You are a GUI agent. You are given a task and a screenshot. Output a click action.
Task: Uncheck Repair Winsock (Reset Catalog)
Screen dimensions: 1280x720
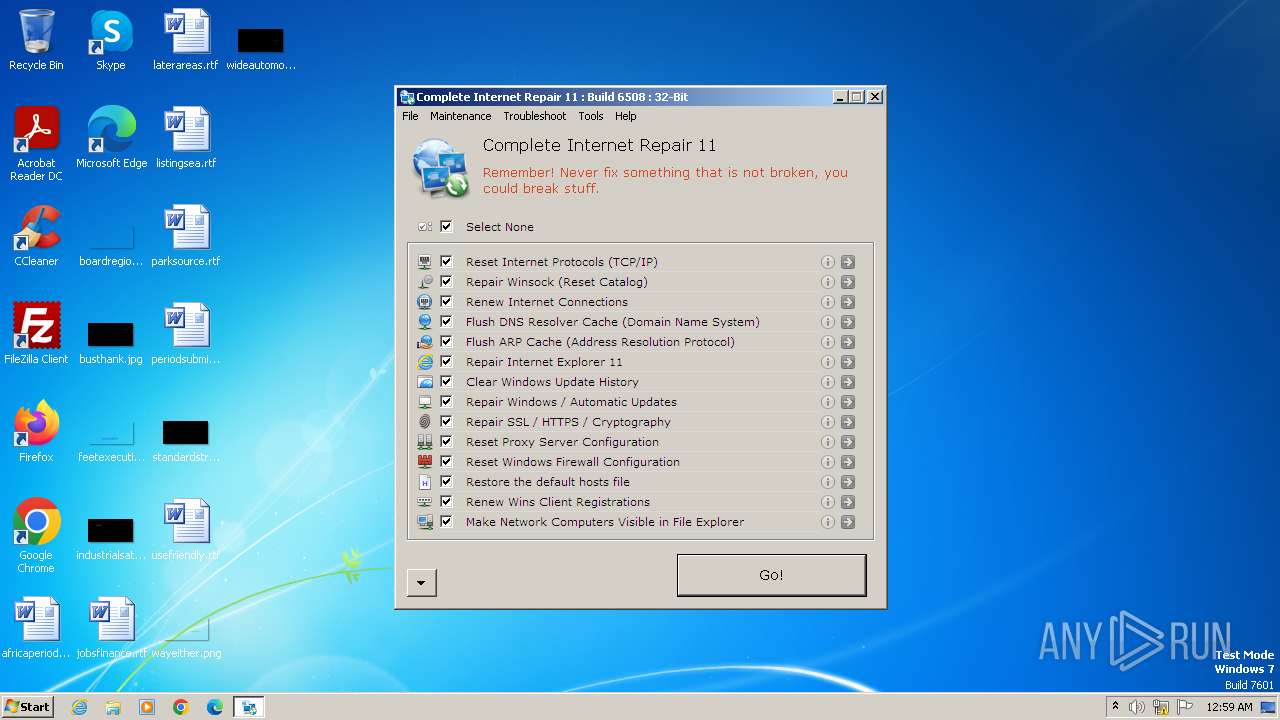[446, 282]
